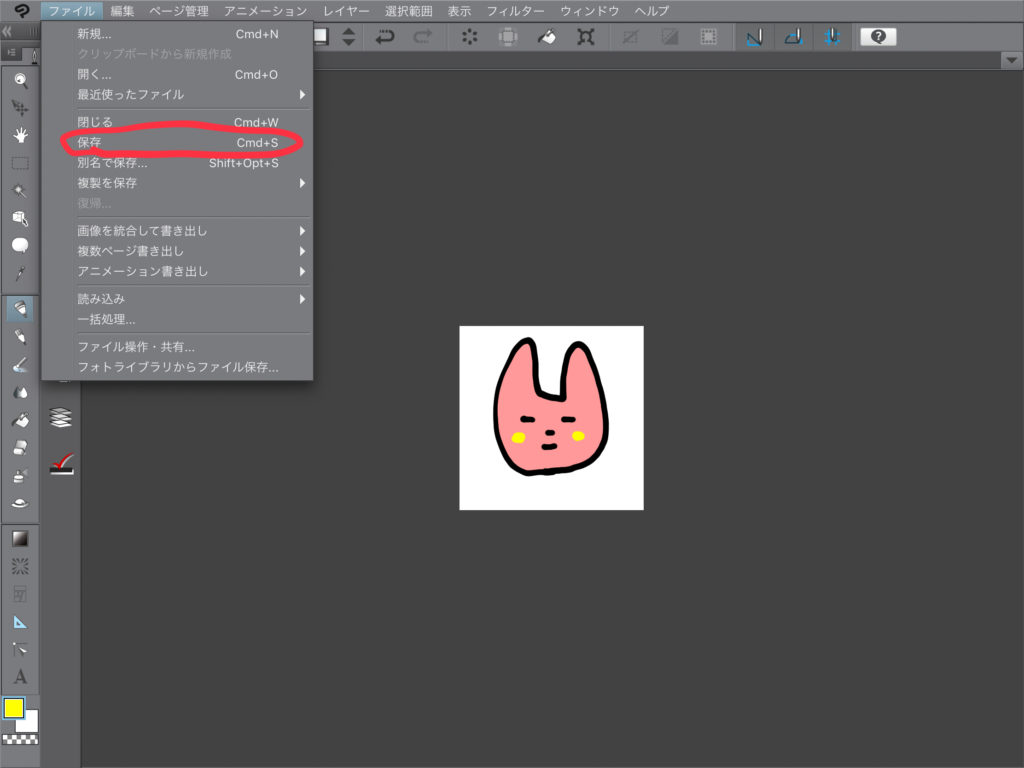Viewport: 1024px width, 768px height.
Task: Select the Eyedropper tool
Action: 20,273
